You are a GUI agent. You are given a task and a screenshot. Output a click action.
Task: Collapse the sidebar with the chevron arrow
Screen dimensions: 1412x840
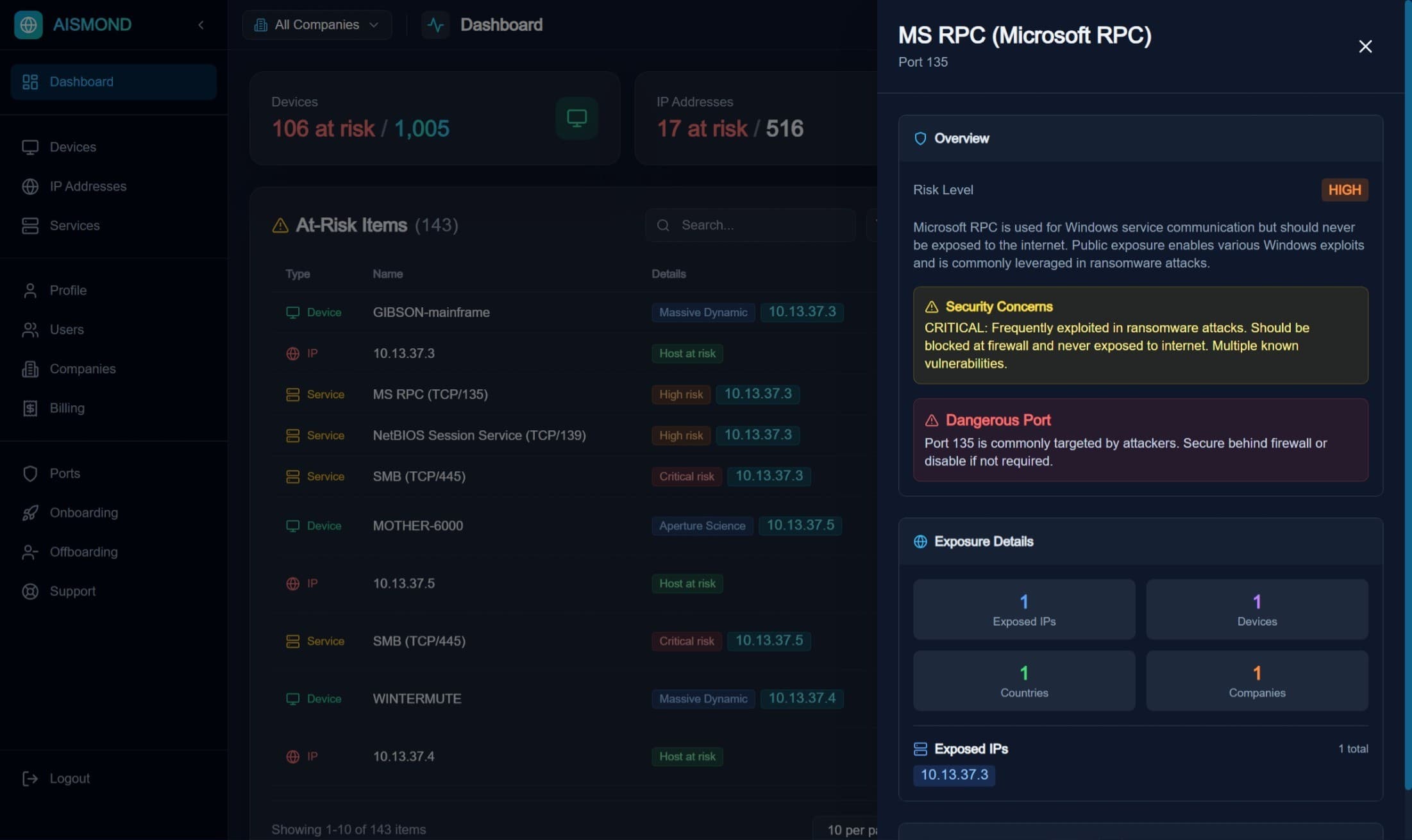point(201,24)
